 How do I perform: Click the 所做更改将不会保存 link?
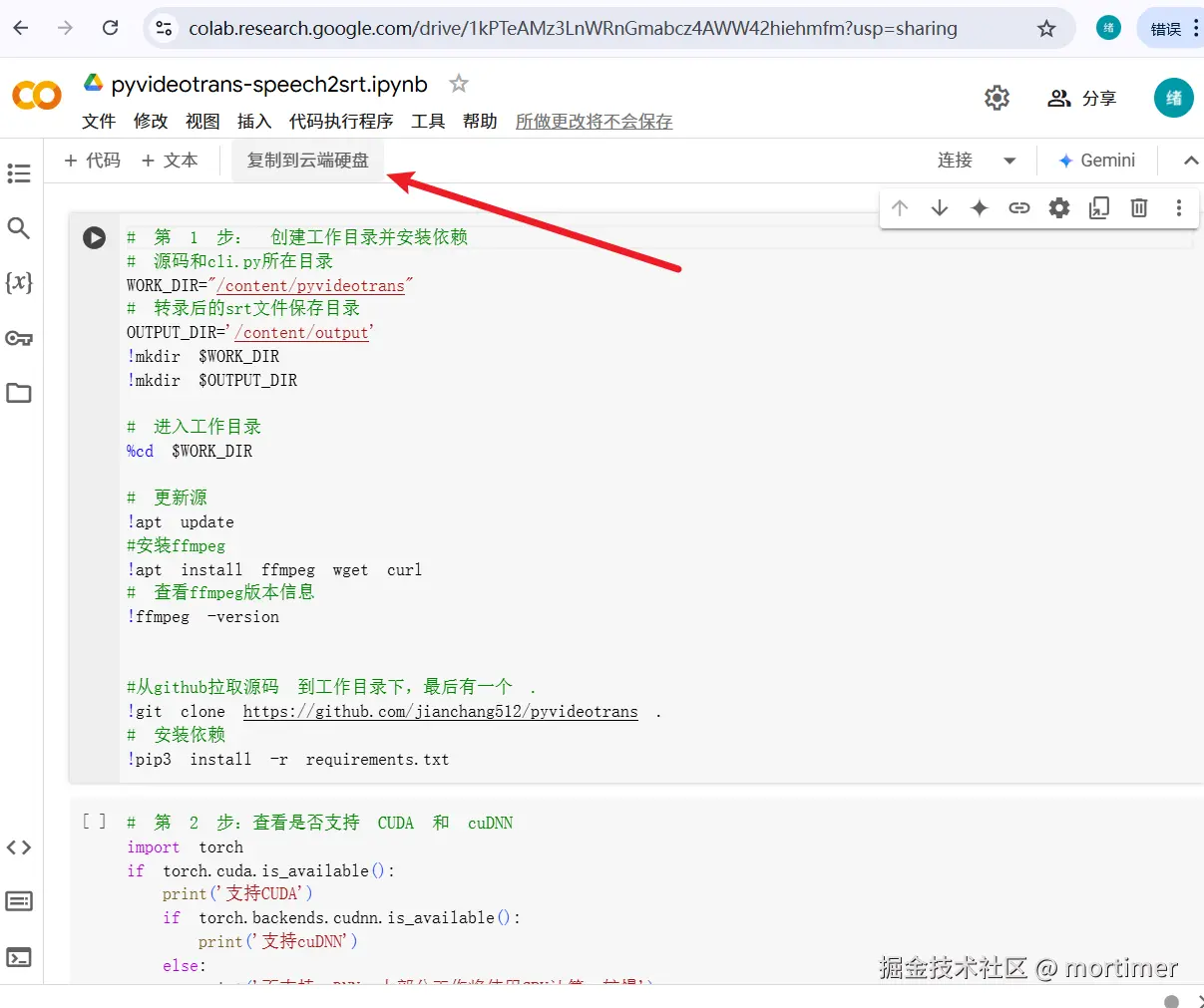coord(594,122)
